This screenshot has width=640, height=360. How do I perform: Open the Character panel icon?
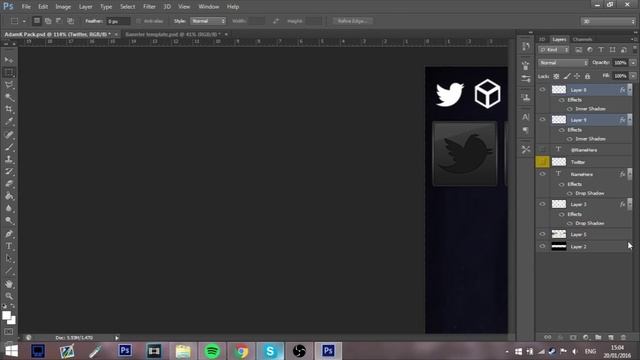(526, 117)
